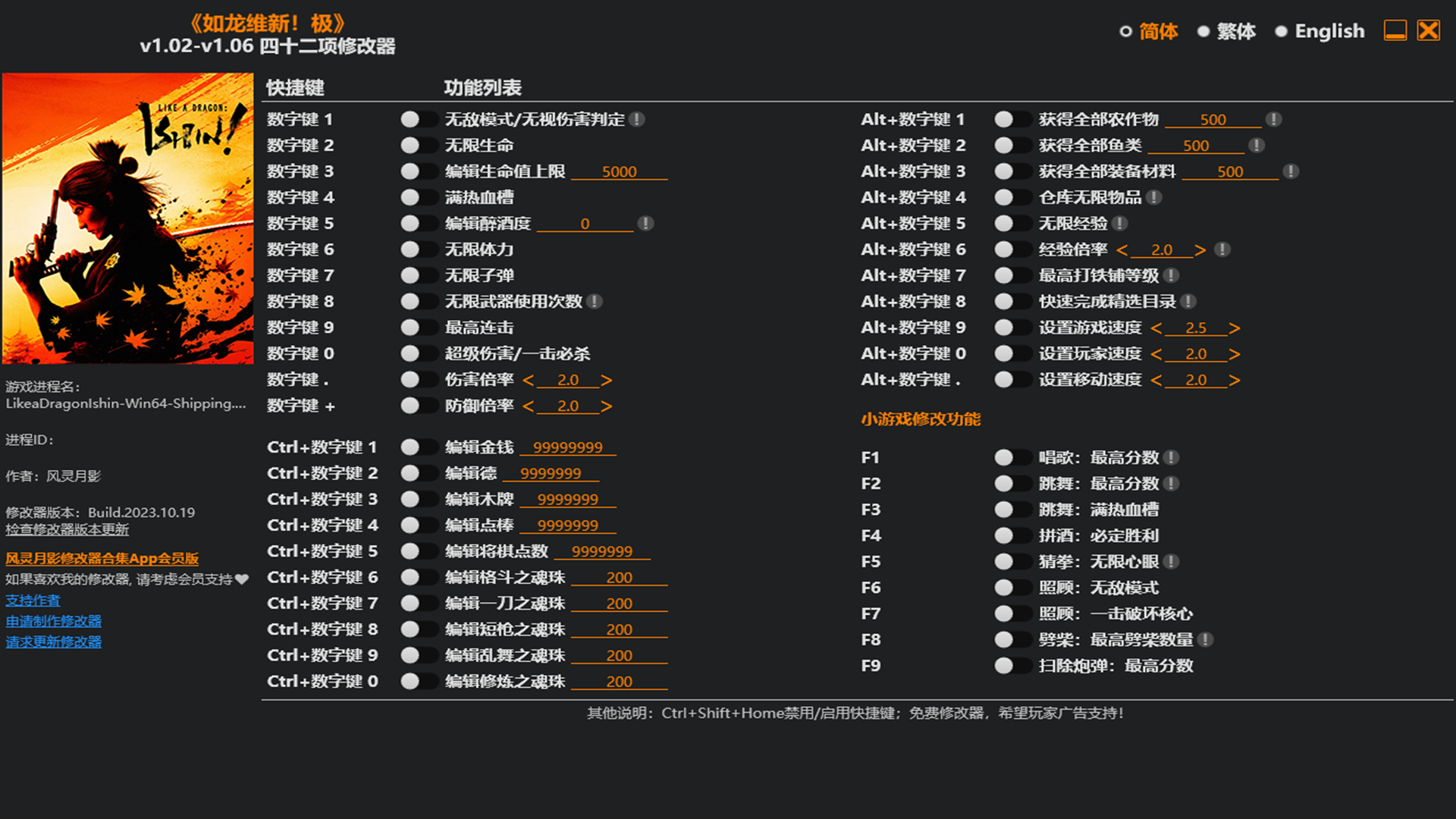Increase 伤害倍率 with right arrow
The width and height of the screenshot is (1456, 819).
[x=606, y=380]
